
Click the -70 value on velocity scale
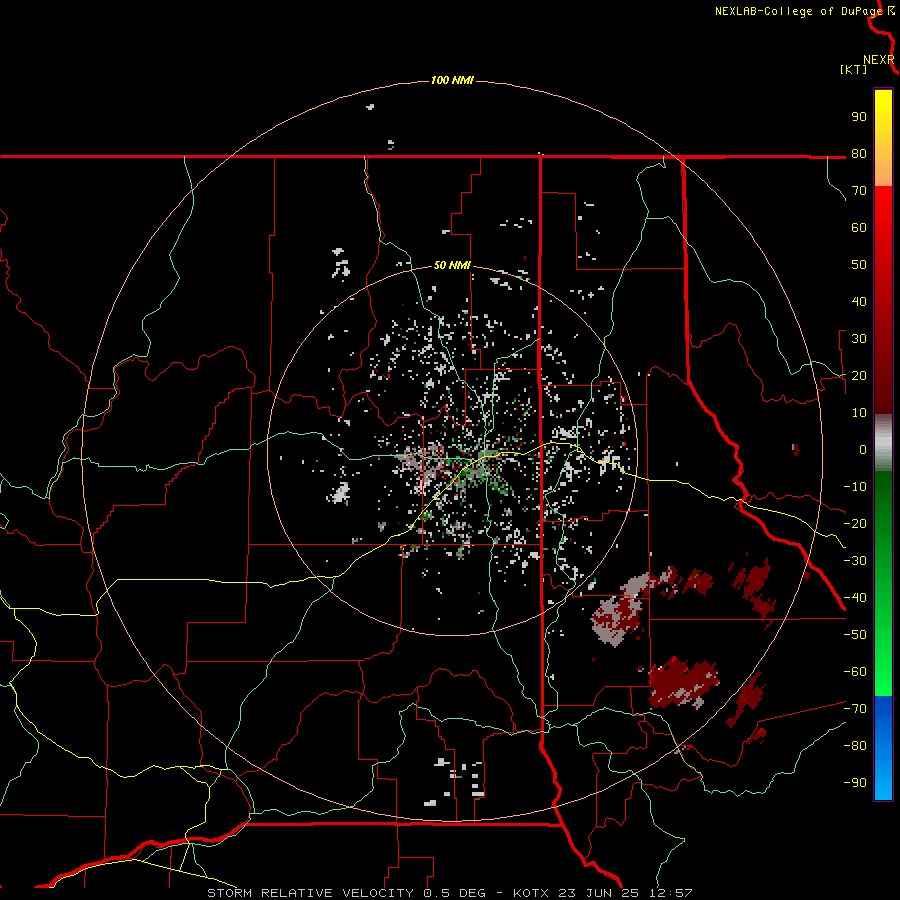tap(855, 709)
